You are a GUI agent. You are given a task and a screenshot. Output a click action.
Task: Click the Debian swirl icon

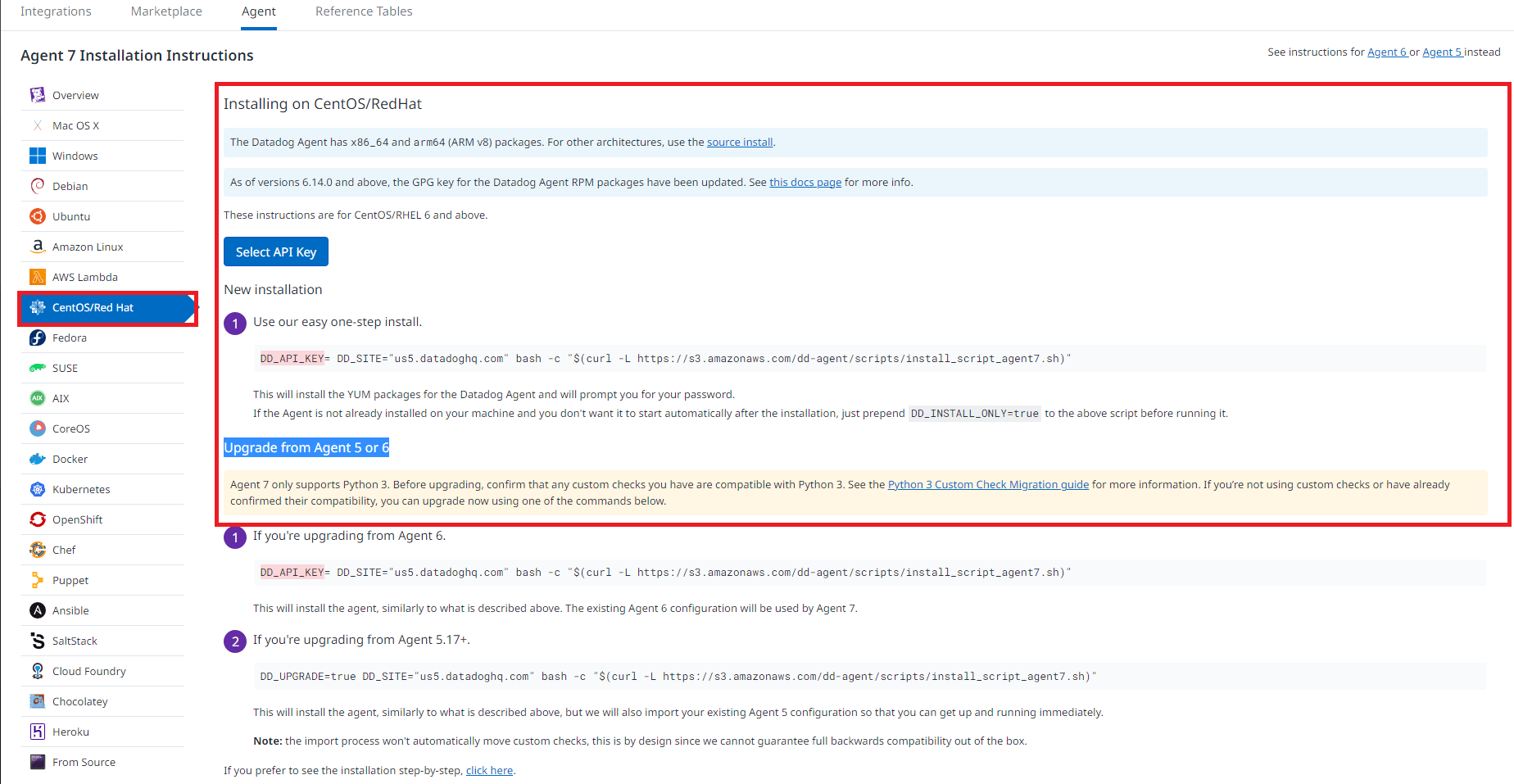click(38, 186)
